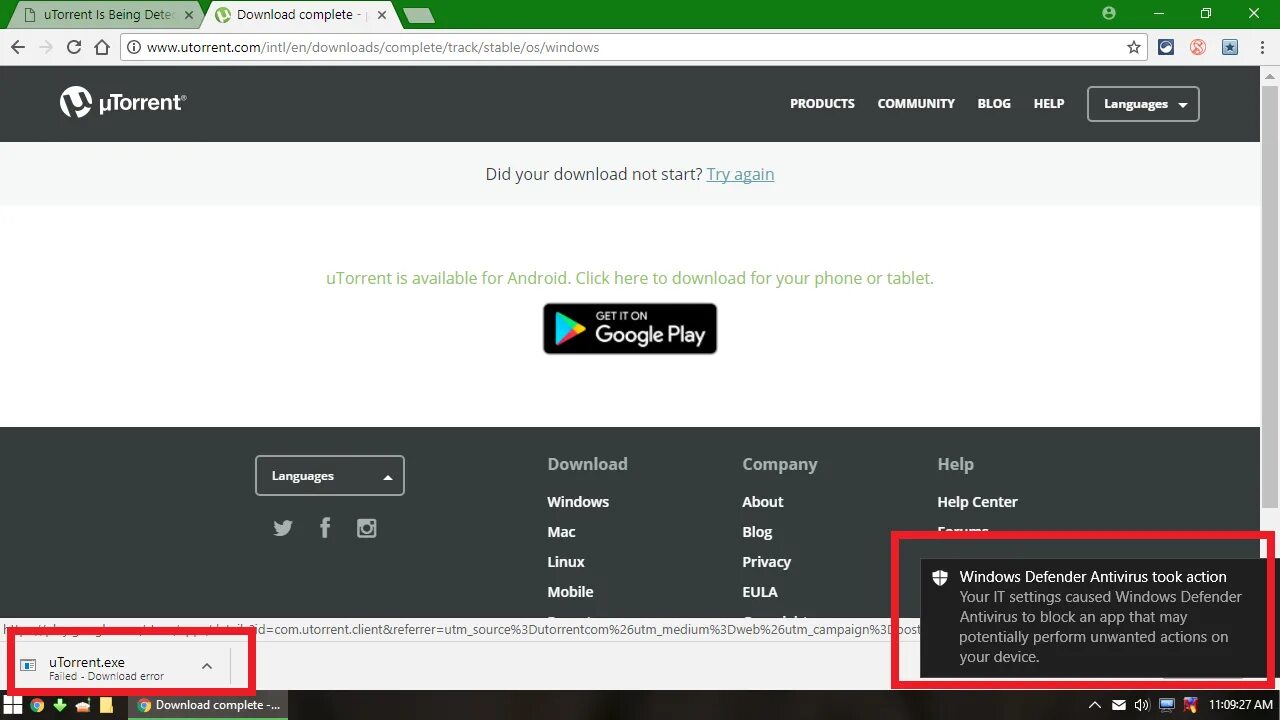Open the volume control in the tray
This screenshot has width=1280, height=720.
coord(1142,705)
